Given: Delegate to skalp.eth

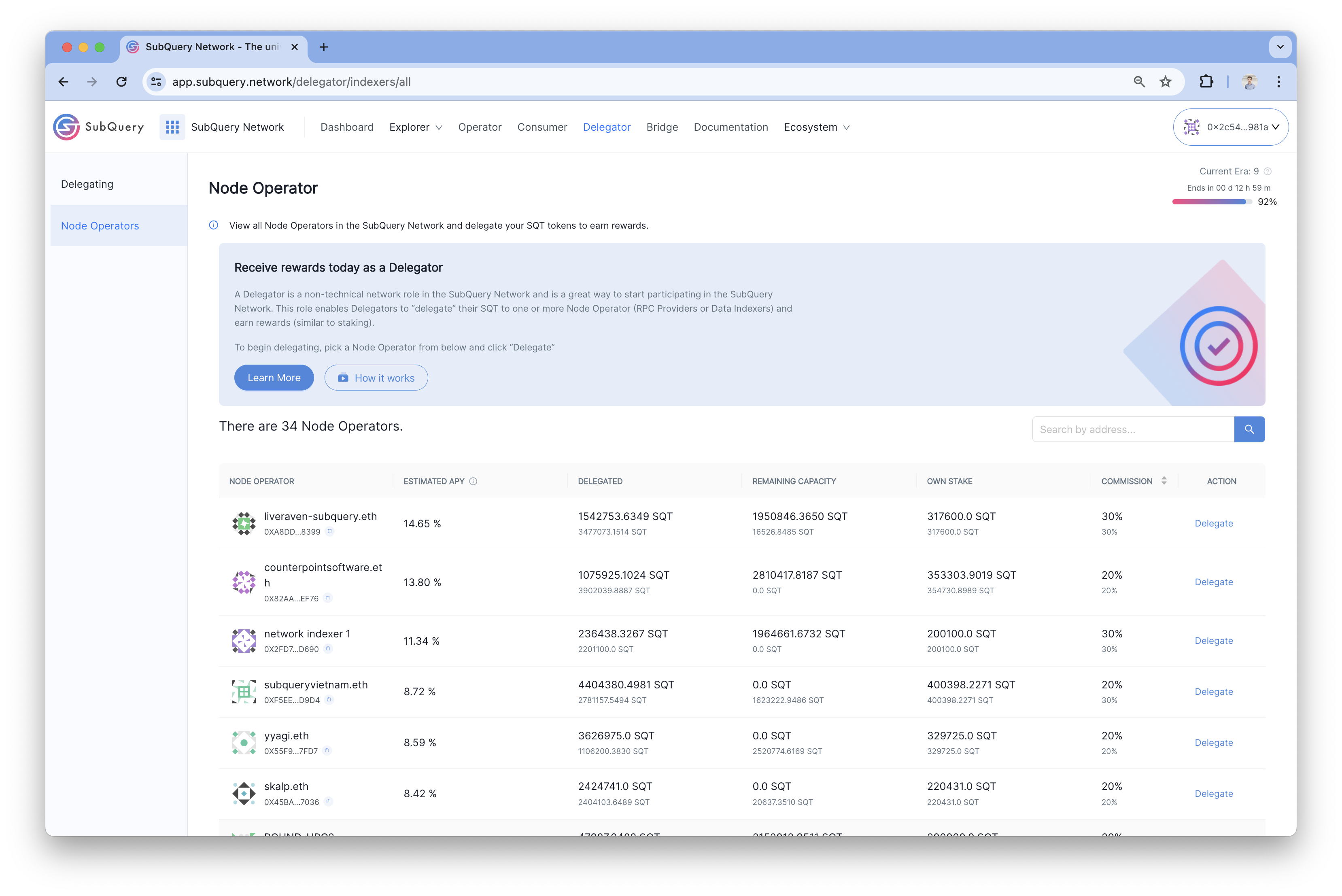Looking at the screenshot, I should 1213,794.
